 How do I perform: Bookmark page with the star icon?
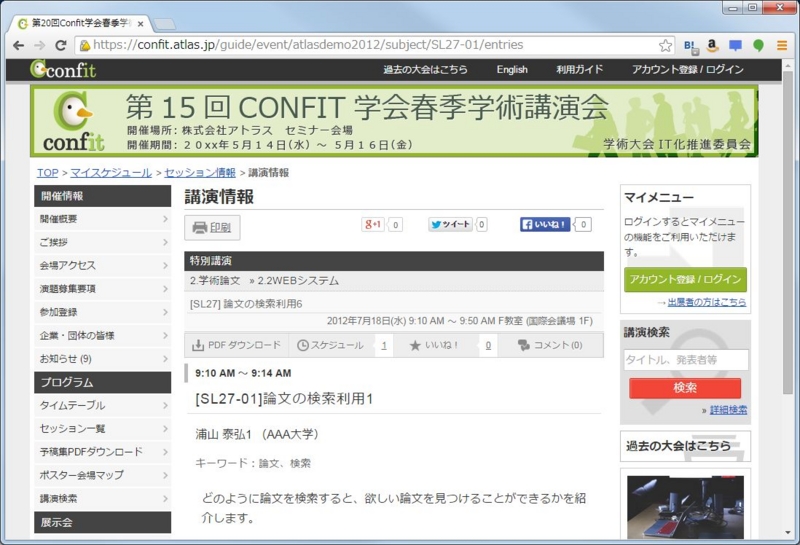[x=665, y=45]
